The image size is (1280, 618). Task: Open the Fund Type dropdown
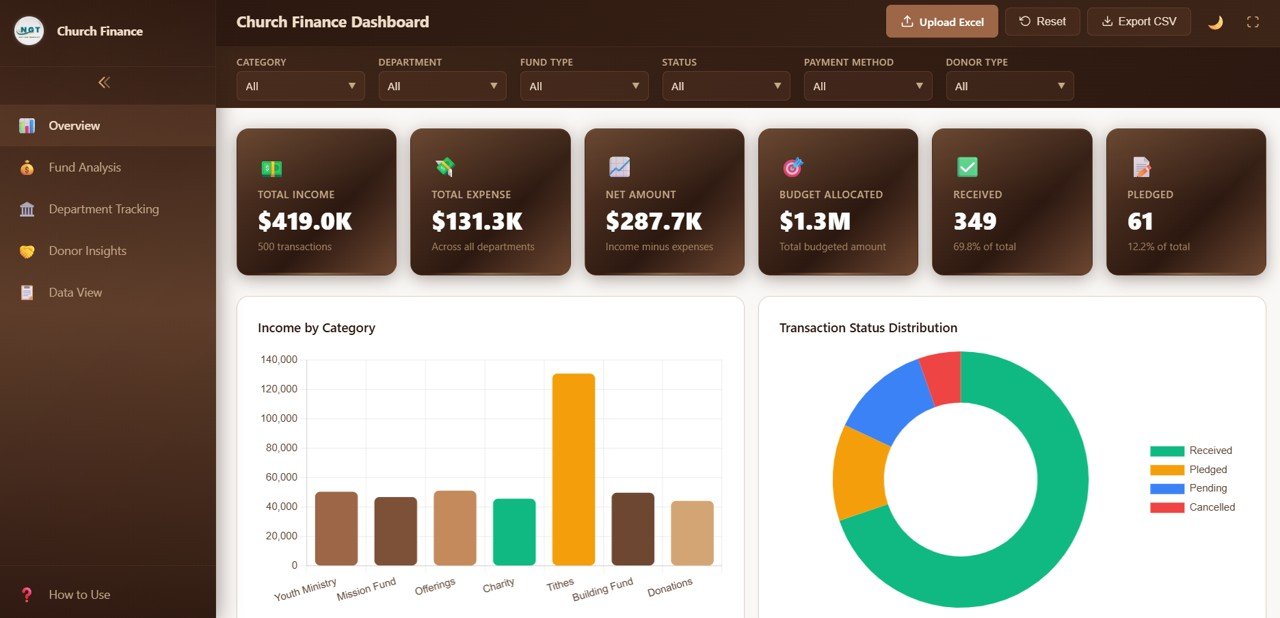pyautogui.click(x=584, y=86)
